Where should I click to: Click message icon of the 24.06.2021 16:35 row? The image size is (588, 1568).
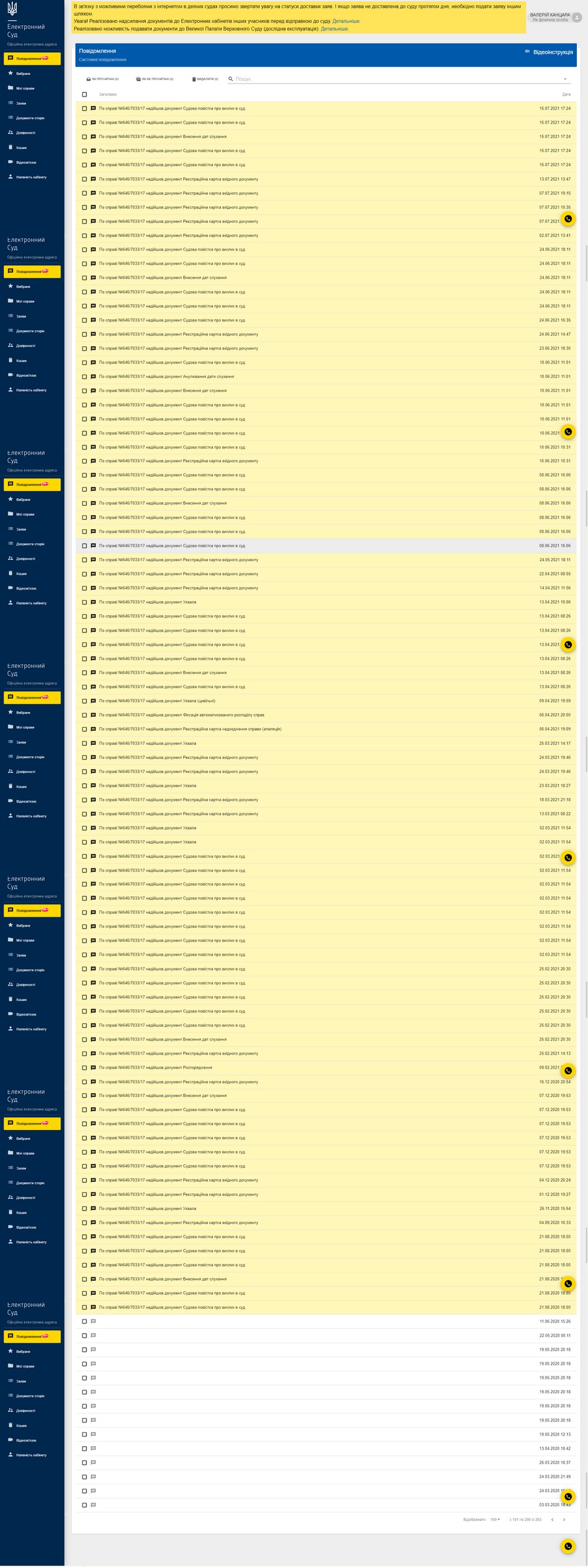point(93,320)
